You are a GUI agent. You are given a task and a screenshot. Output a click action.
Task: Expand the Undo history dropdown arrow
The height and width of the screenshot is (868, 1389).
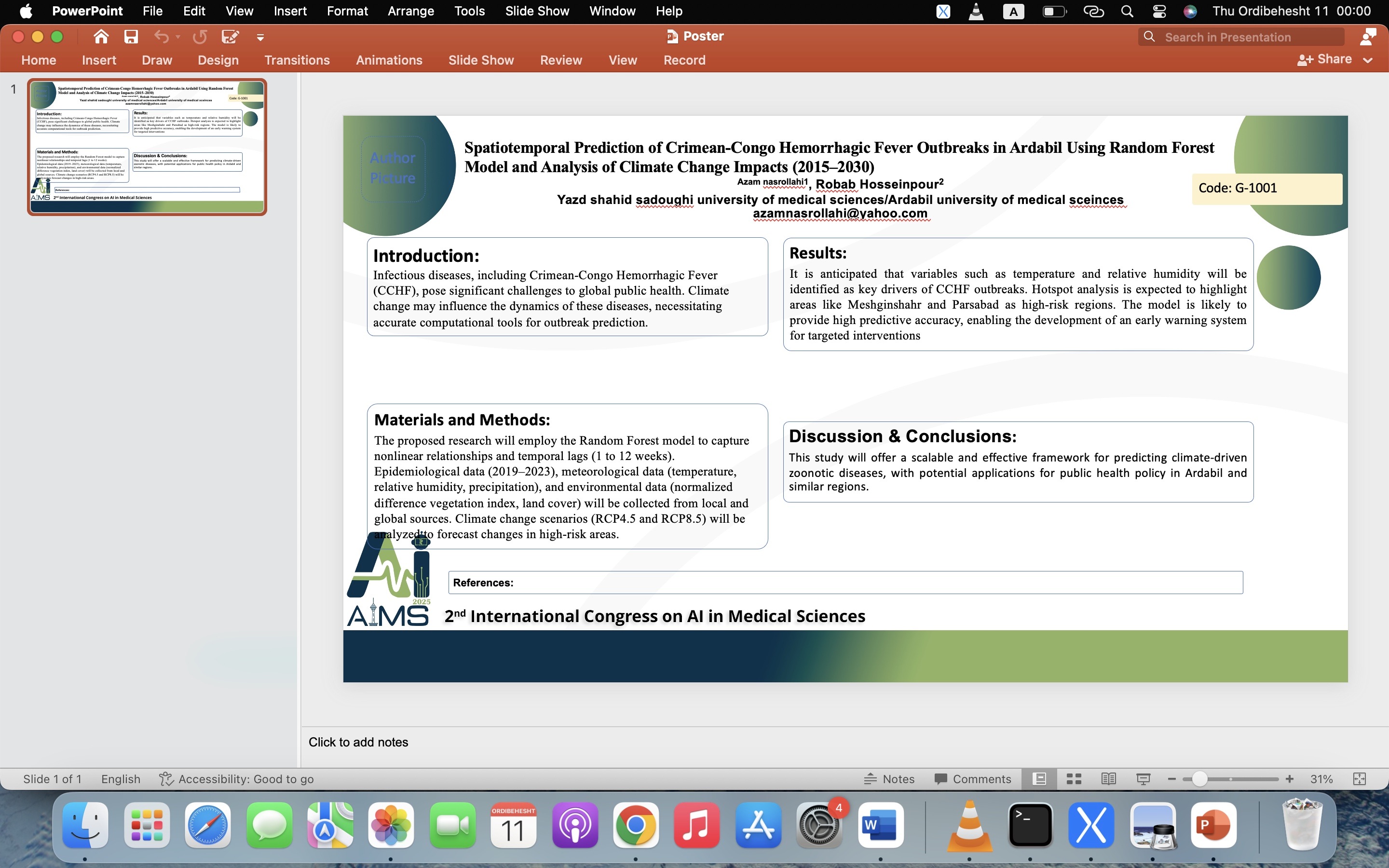coord(178,37)
